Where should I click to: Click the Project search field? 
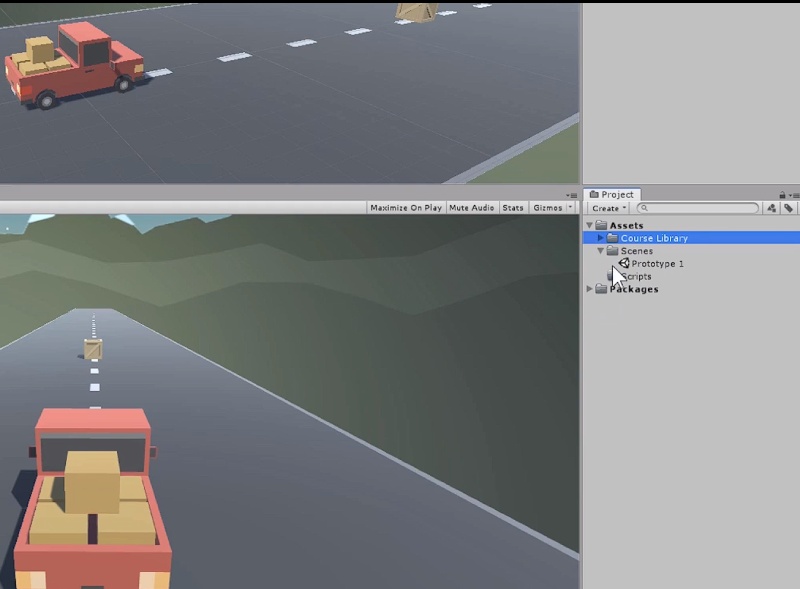pyautogui.click(x=698, y=208)
